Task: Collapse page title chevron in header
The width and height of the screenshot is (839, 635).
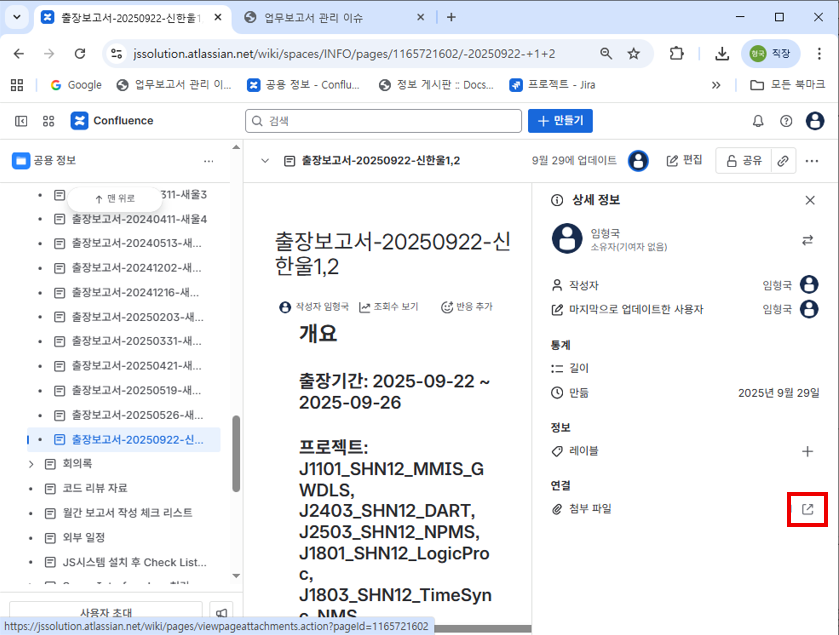Action: 265,160
